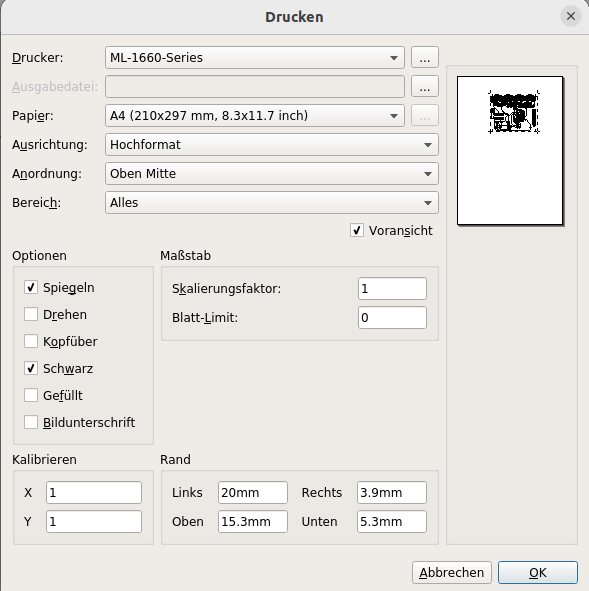Enable the Drehen option
This screenshot has height=591, width=589.
click(x=31, y=314)
